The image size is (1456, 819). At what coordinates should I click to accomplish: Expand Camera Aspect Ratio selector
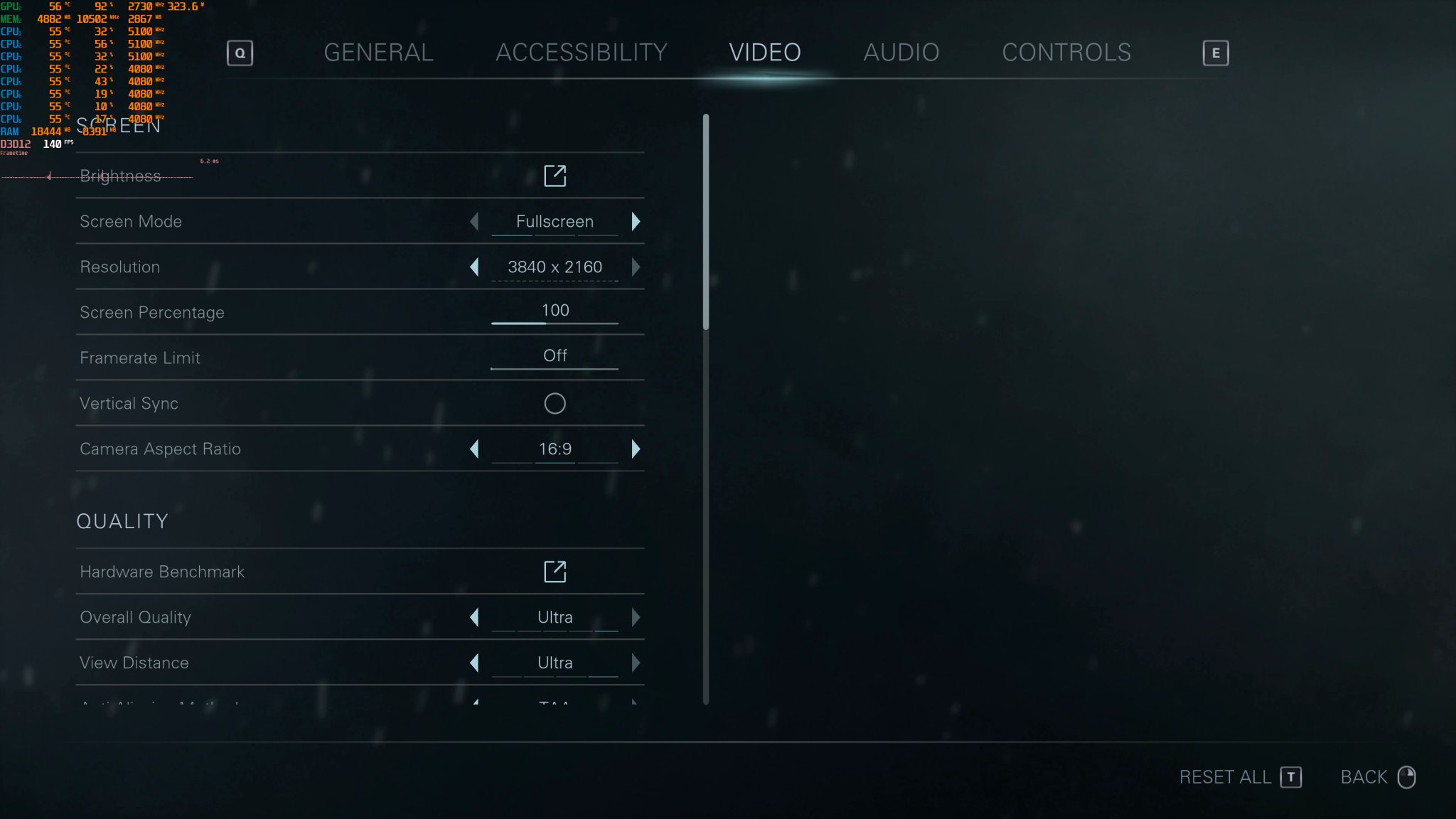pyautogui.click(x=636, y=448)
